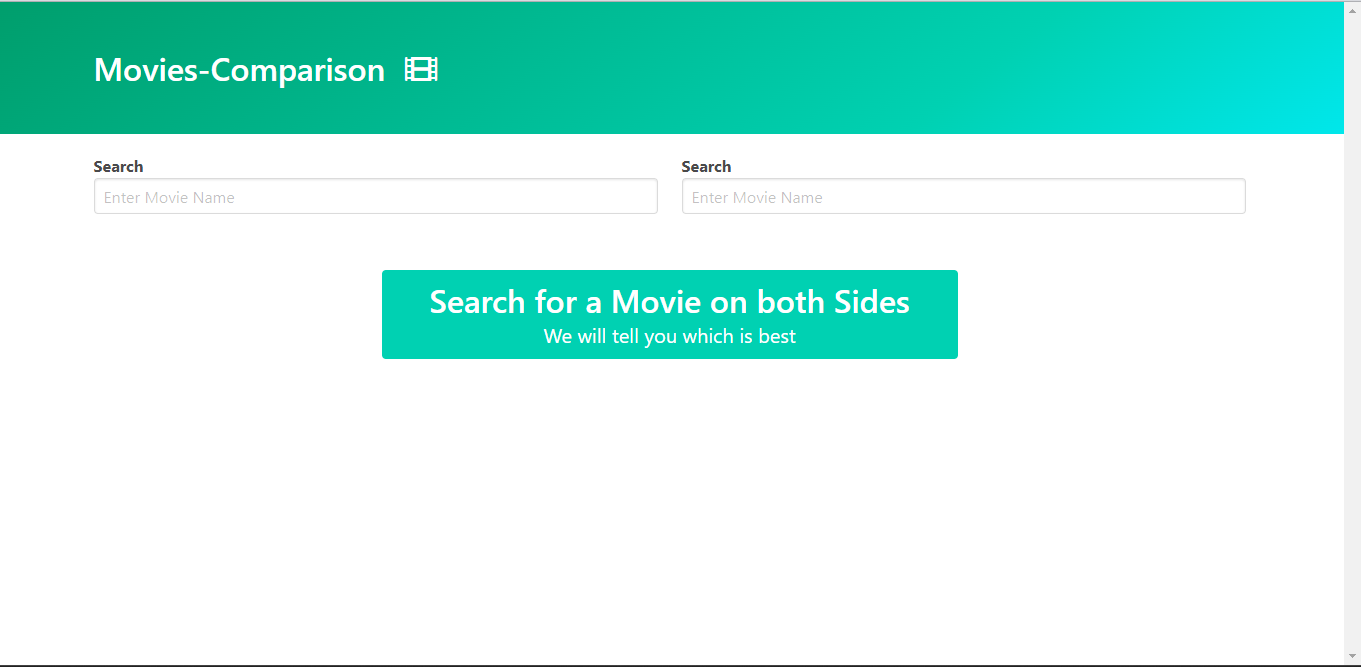Click inside the right Enter Movie Name field
This screenshot has width=1361, height=667.
pos(963,196)
